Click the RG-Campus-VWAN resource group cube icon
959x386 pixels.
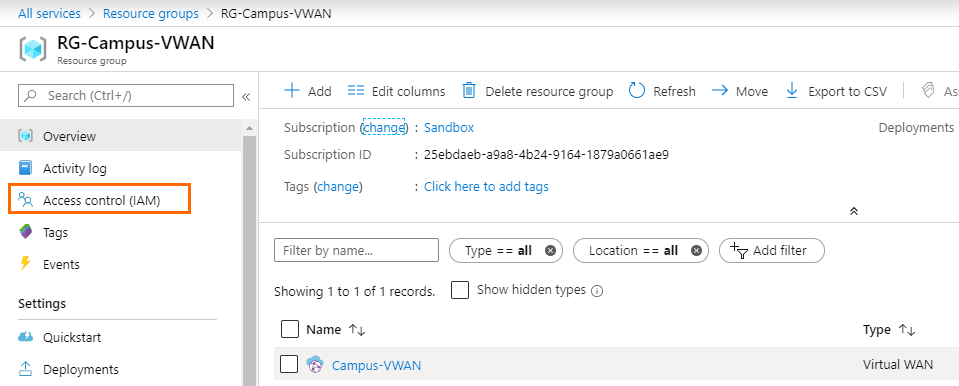coord(32,50)
